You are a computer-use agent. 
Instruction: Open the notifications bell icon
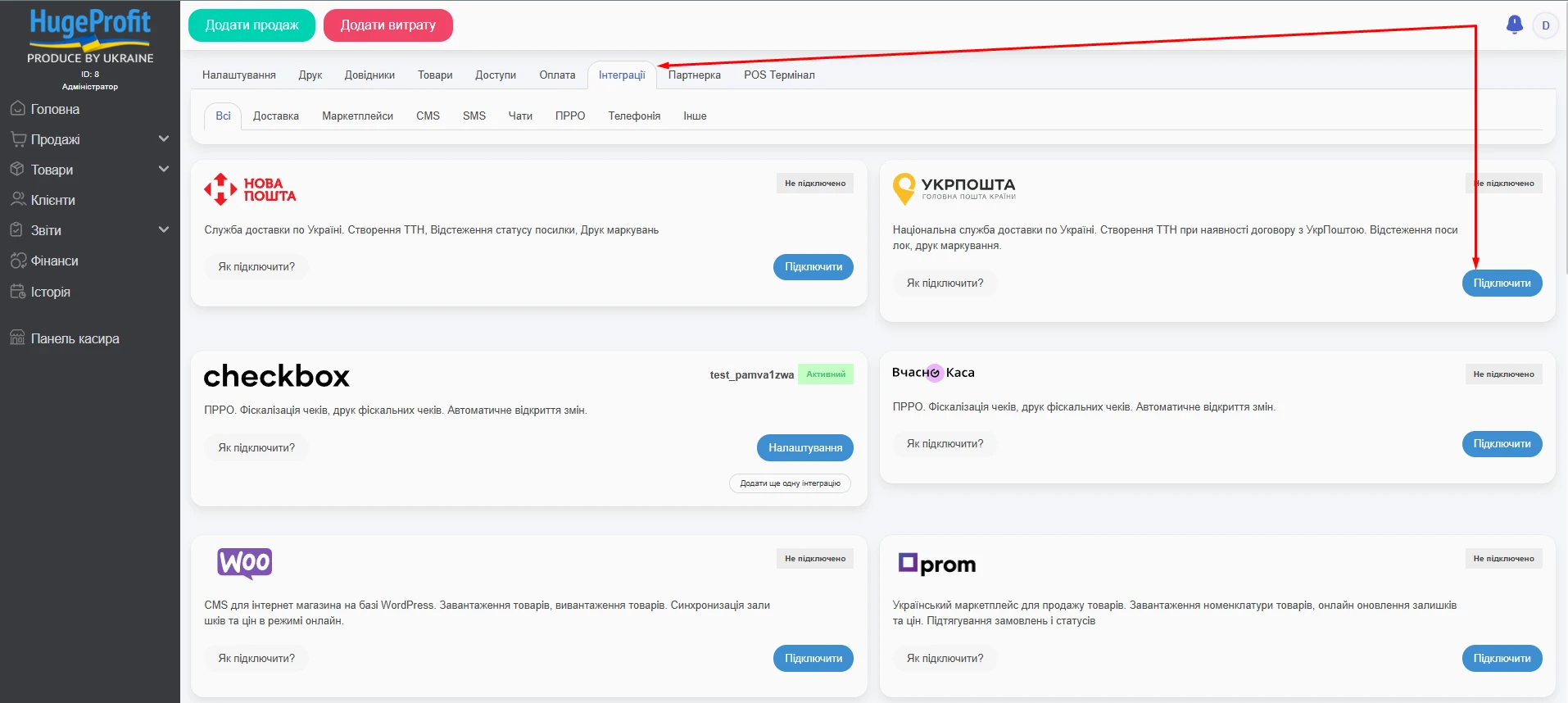pos(1514,25)
